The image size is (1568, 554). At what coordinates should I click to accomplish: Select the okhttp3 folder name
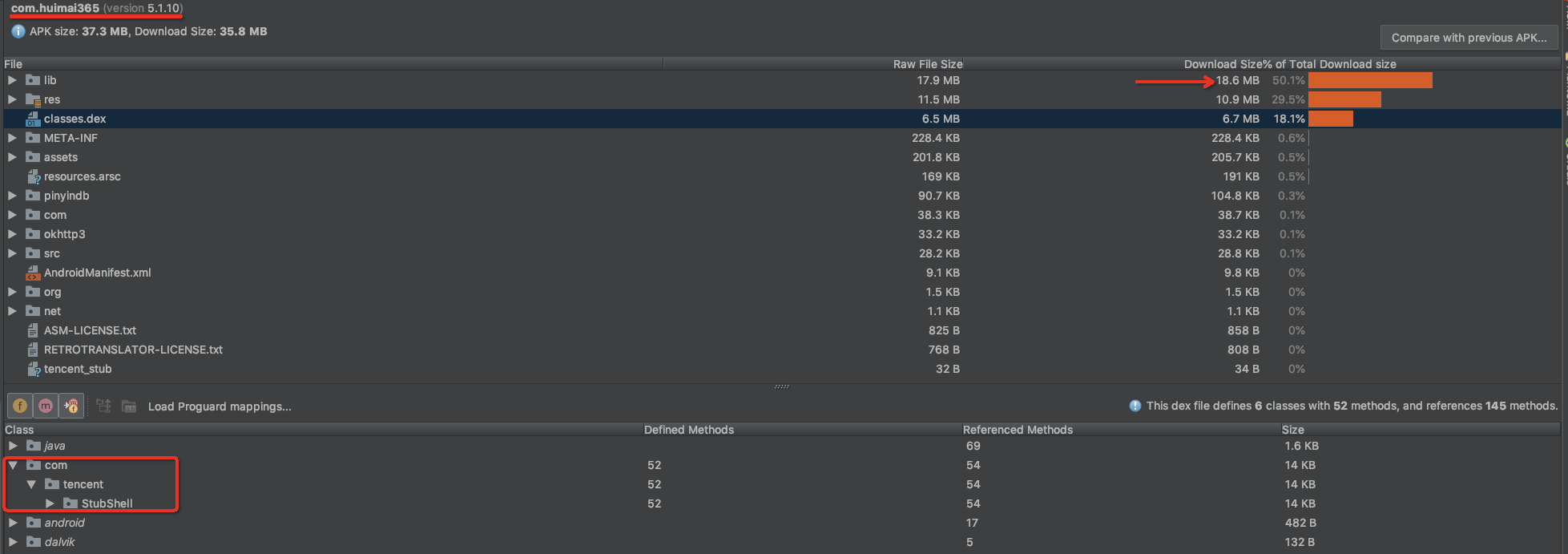pos(64,234)
